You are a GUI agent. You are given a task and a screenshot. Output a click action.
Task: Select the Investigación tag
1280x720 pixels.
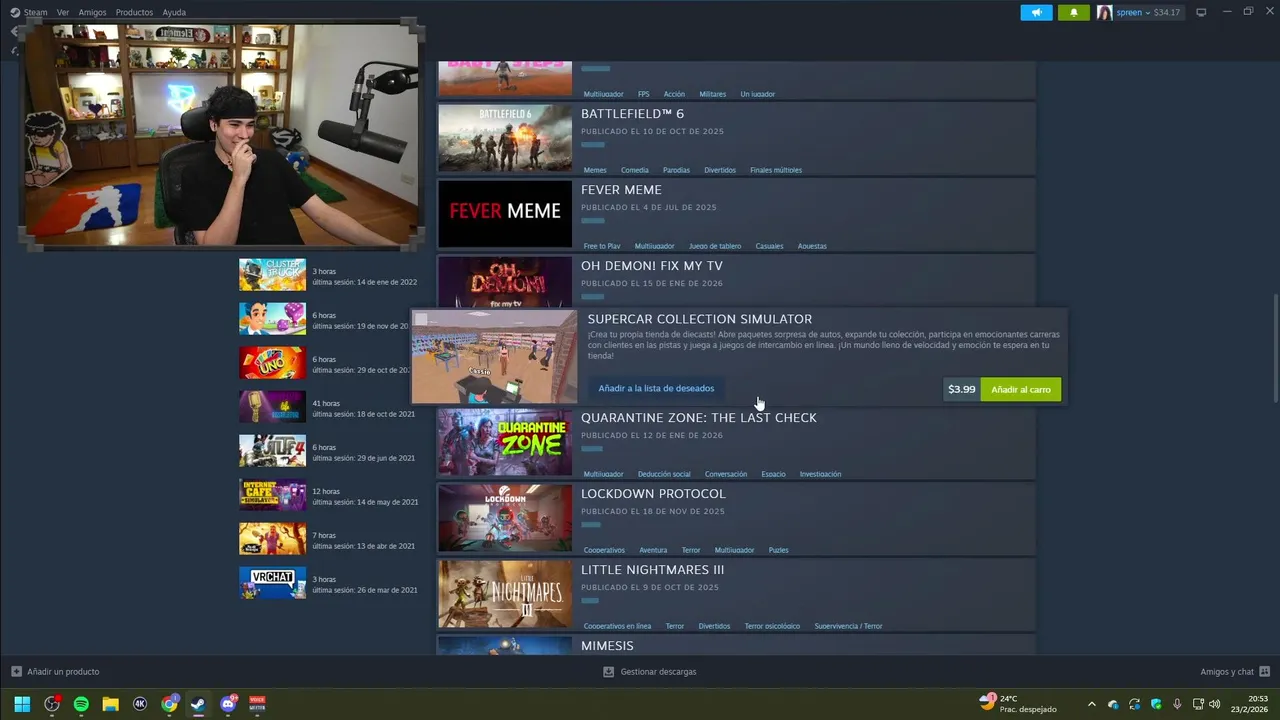(x=820, y=474)
